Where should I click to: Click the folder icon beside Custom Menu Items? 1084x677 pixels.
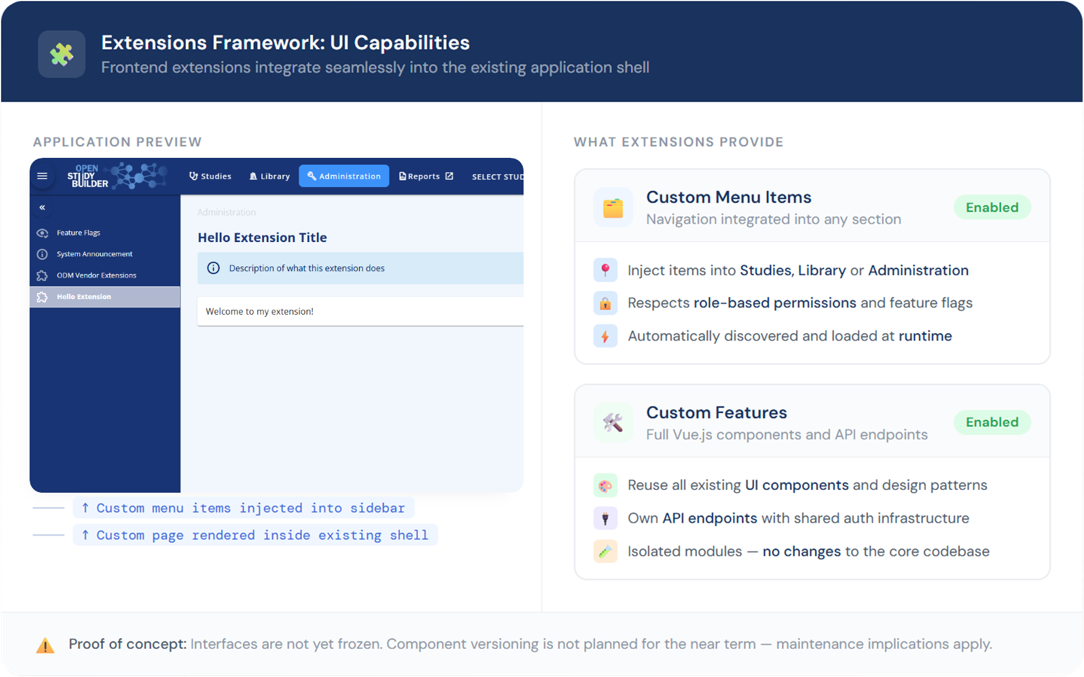(x=612, y=207)
